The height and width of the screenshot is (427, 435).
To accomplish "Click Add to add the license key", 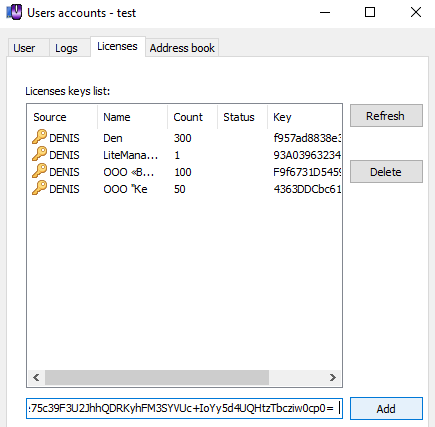I will [386, 408].
